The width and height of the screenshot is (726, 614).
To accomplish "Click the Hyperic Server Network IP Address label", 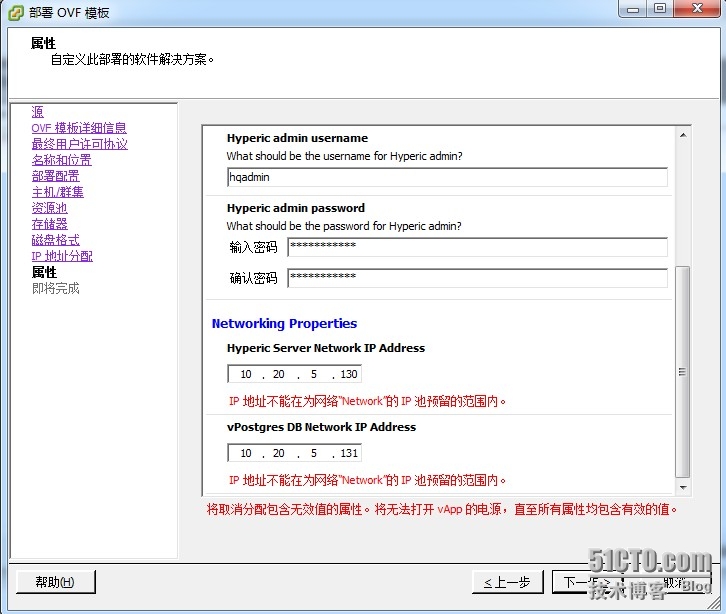I will click(325, 348).
